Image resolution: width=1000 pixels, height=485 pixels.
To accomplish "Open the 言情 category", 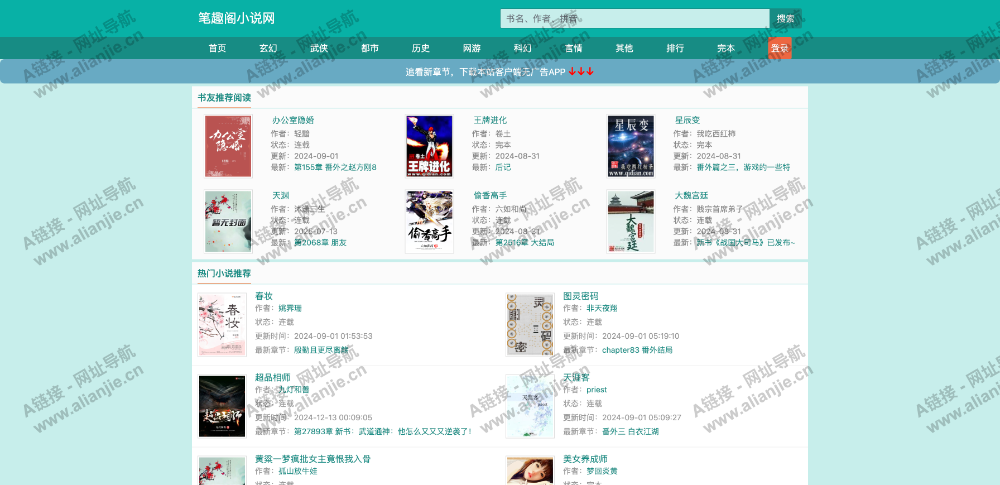I will click(x=573, y=48).
